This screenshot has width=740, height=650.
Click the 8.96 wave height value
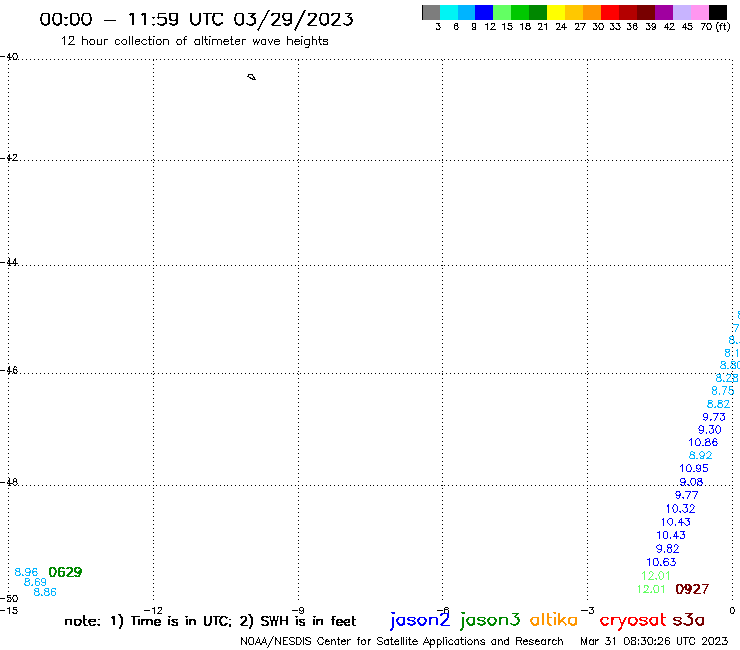pyautogui.click(x=26, y=572)
